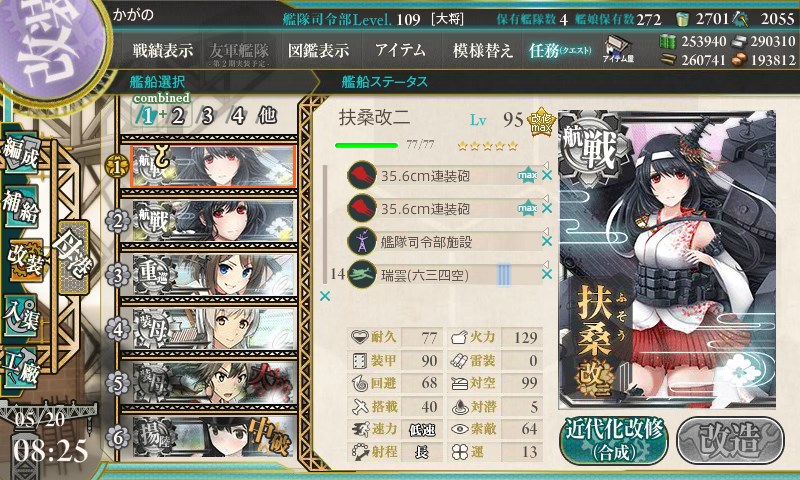The width and height of the screenshot is (800, 480).
Task: Open the 工廠 factory side icon
Action: (20, 367)
